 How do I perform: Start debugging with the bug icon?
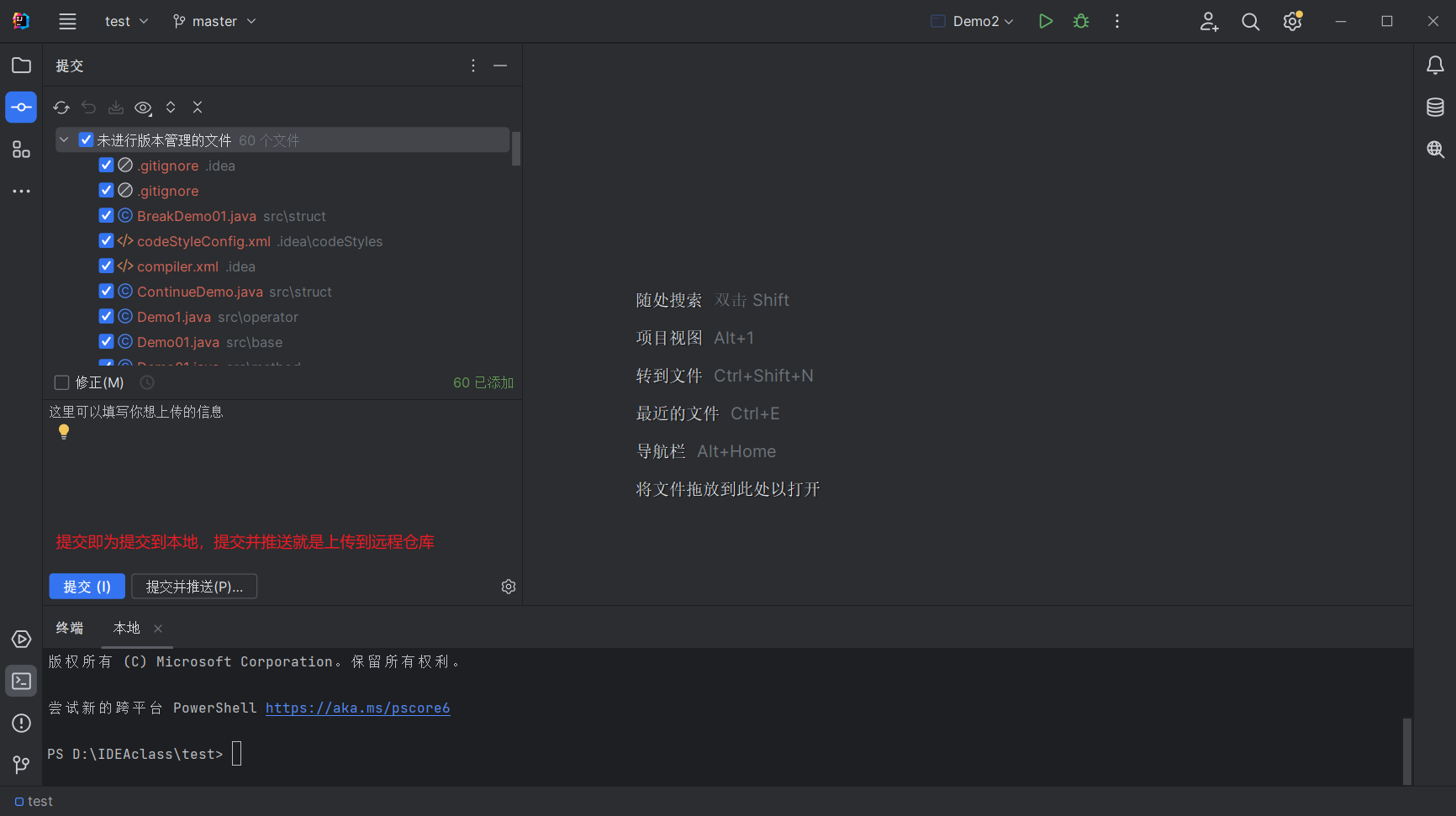[1081, 21]
